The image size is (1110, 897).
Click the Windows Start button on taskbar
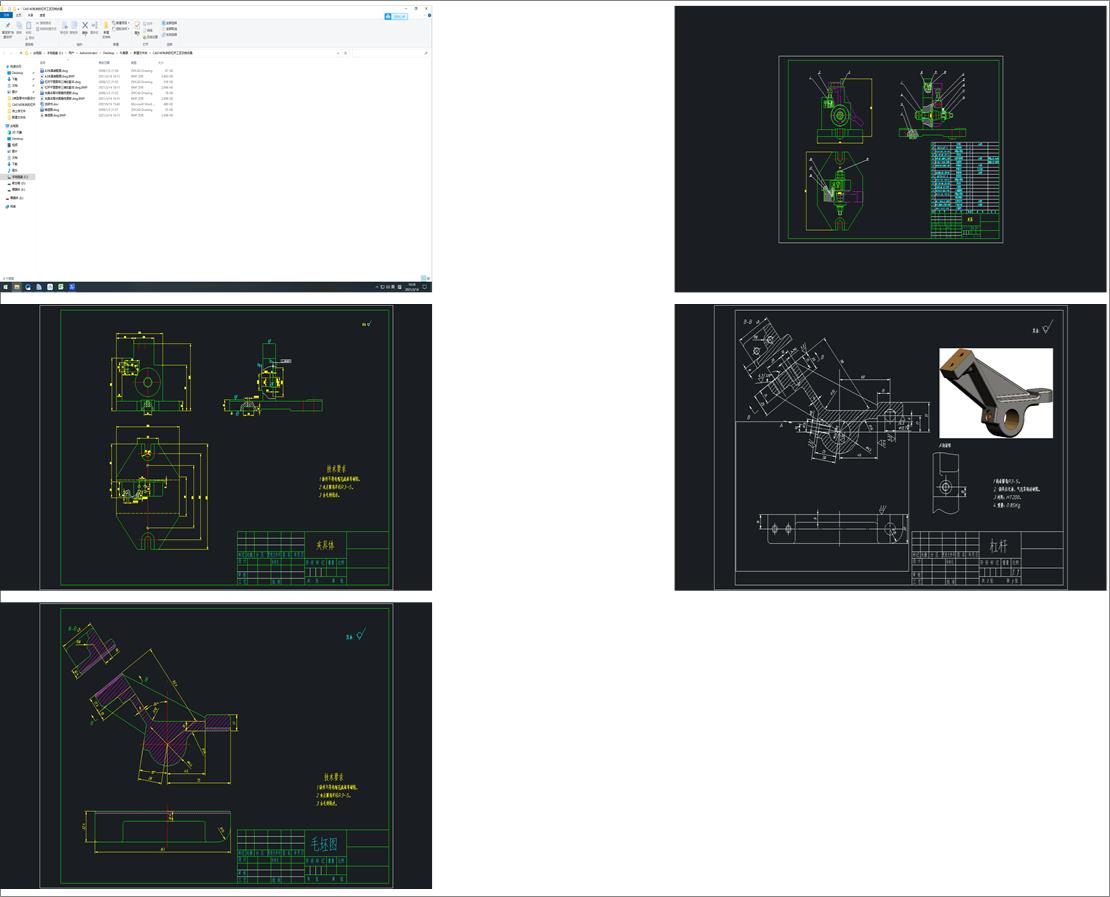click(6, 287)
